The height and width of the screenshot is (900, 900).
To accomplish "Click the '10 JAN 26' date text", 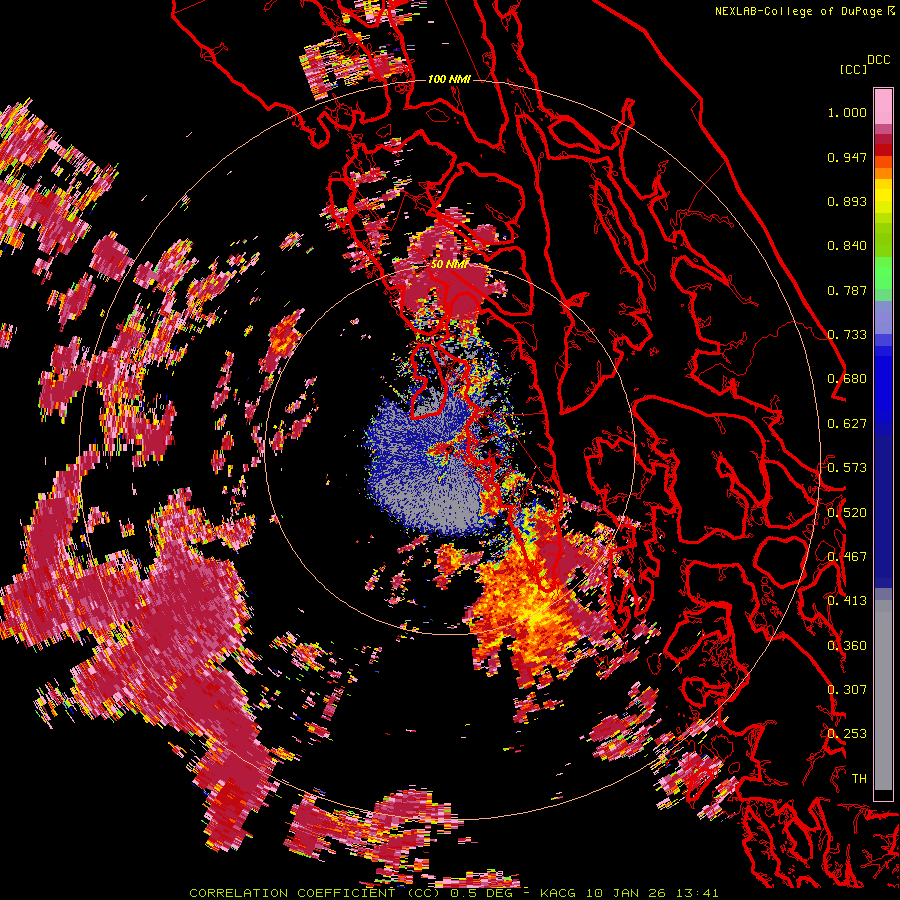I will tap(626, 893).
